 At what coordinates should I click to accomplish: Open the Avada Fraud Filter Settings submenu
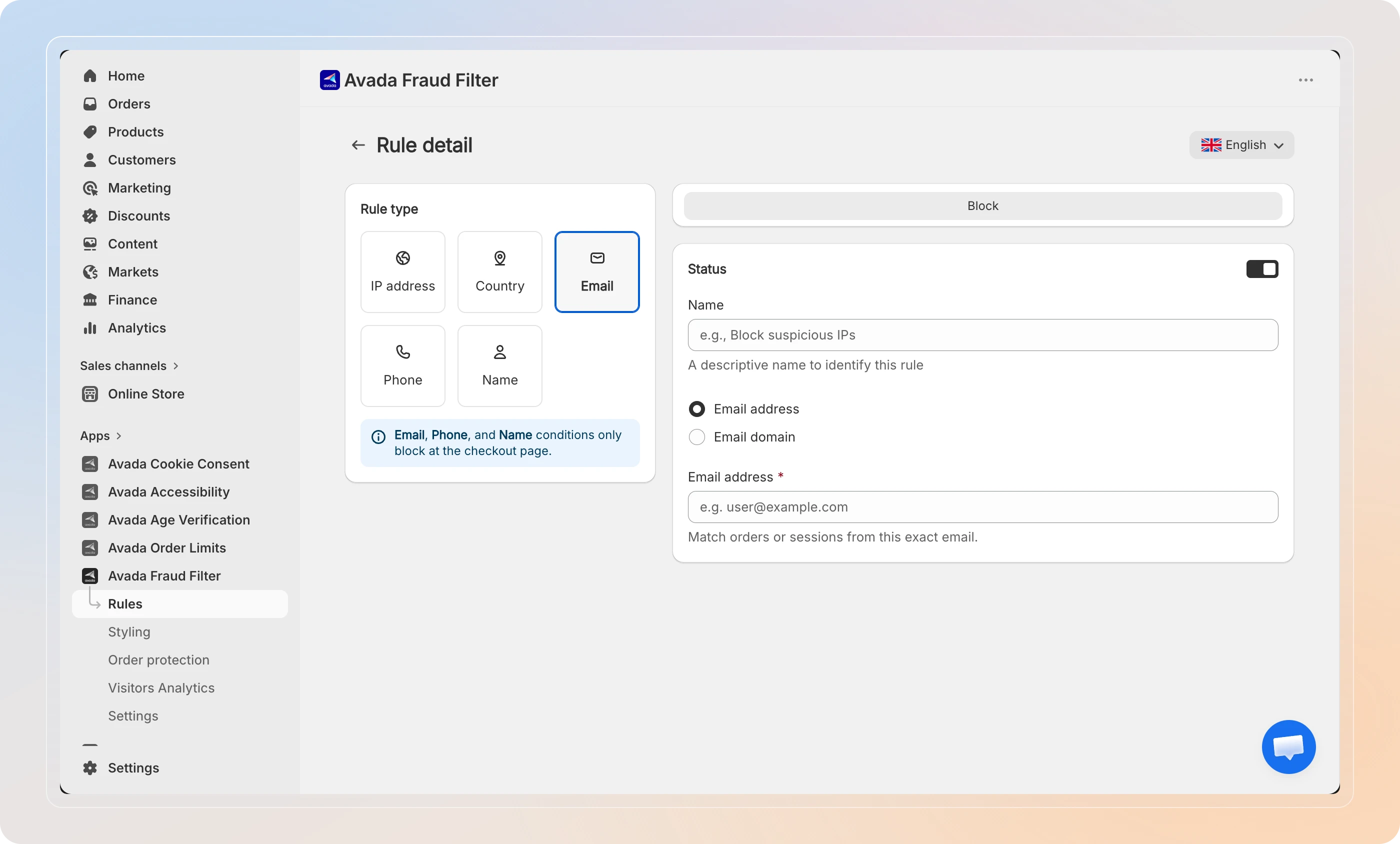coord(133,715)
